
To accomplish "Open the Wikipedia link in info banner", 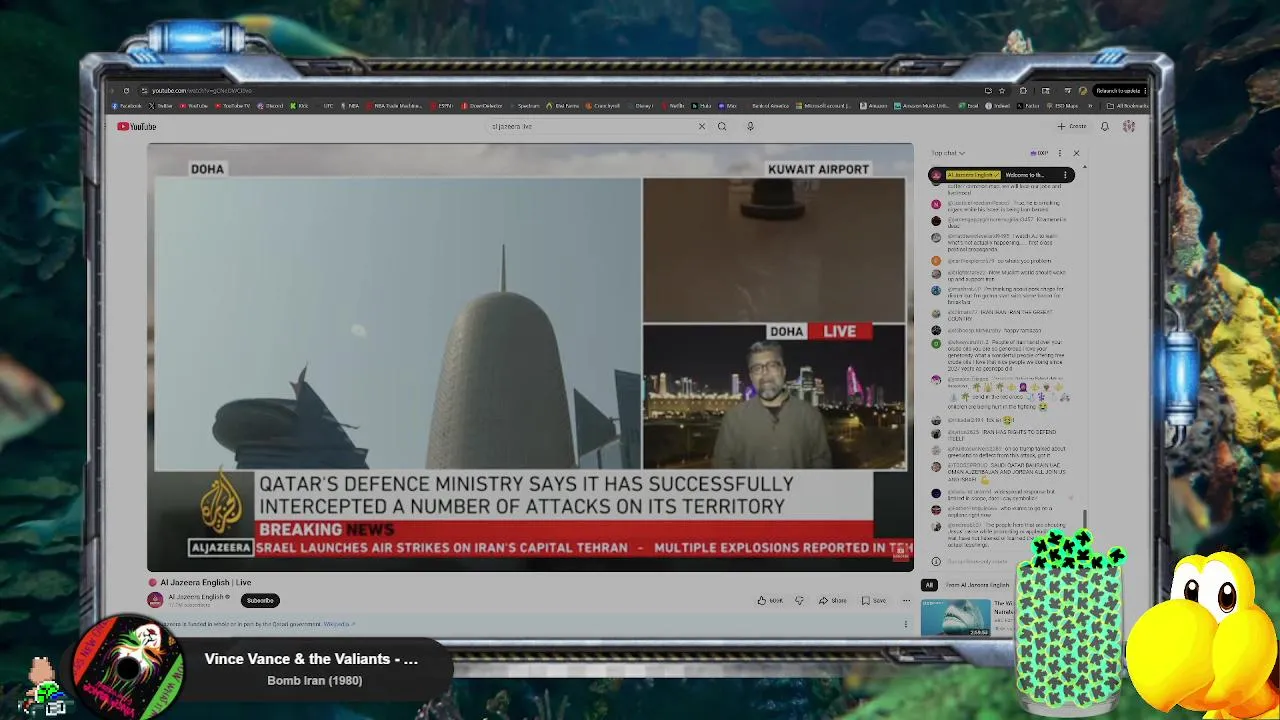I will (339, 624).
